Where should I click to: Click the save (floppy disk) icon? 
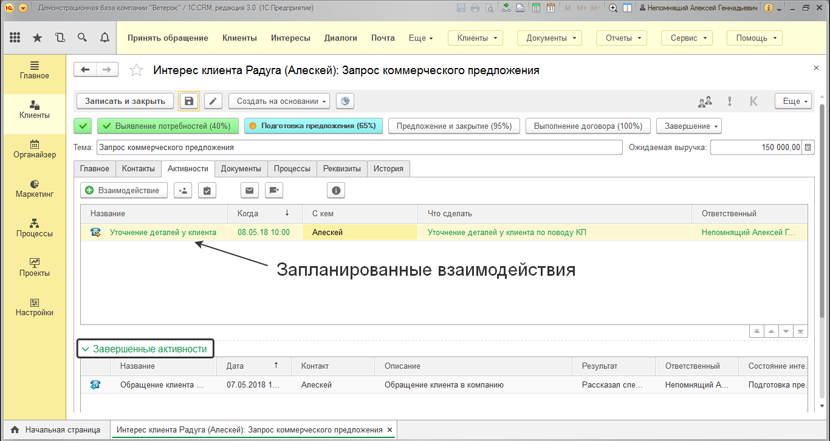click(x=189, y=101)
